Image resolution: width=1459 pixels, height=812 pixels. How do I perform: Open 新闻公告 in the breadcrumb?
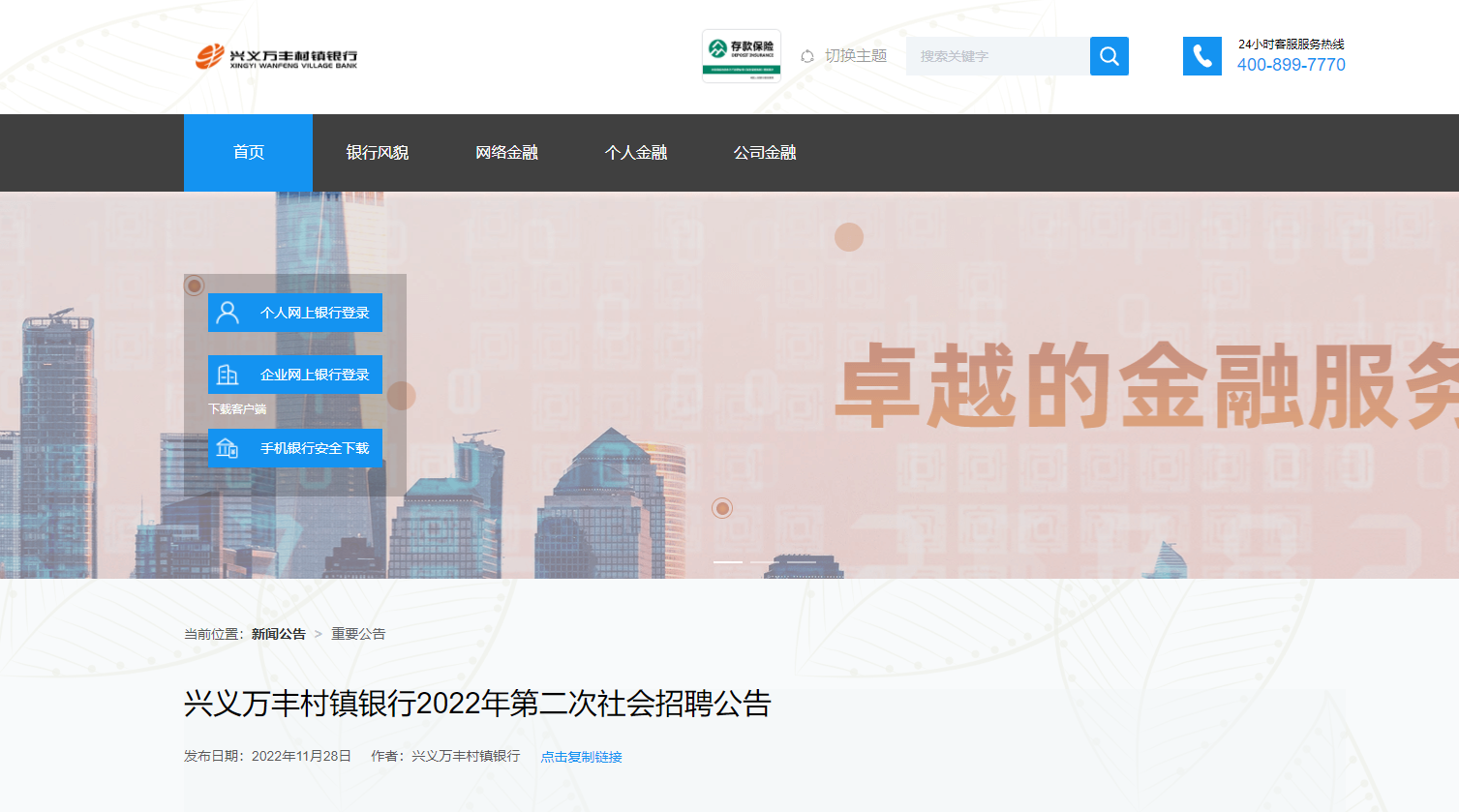point(279,634)
